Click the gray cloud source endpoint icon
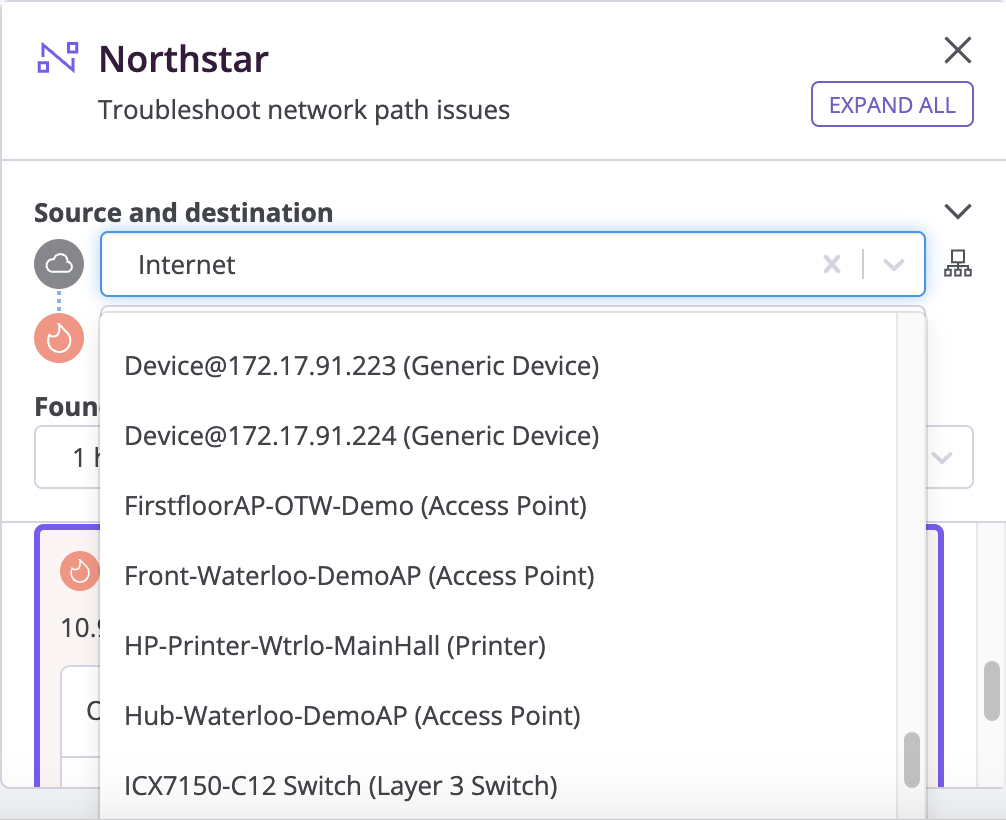1006x820 pixels. pyautogui.click(x=58, y=264)
